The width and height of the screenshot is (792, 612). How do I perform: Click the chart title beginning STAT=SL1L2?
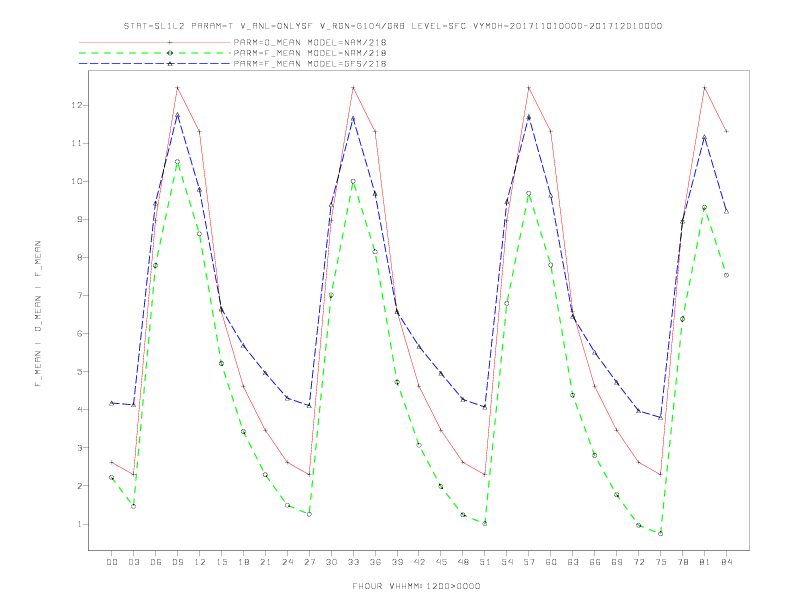(x=392, y=26)
